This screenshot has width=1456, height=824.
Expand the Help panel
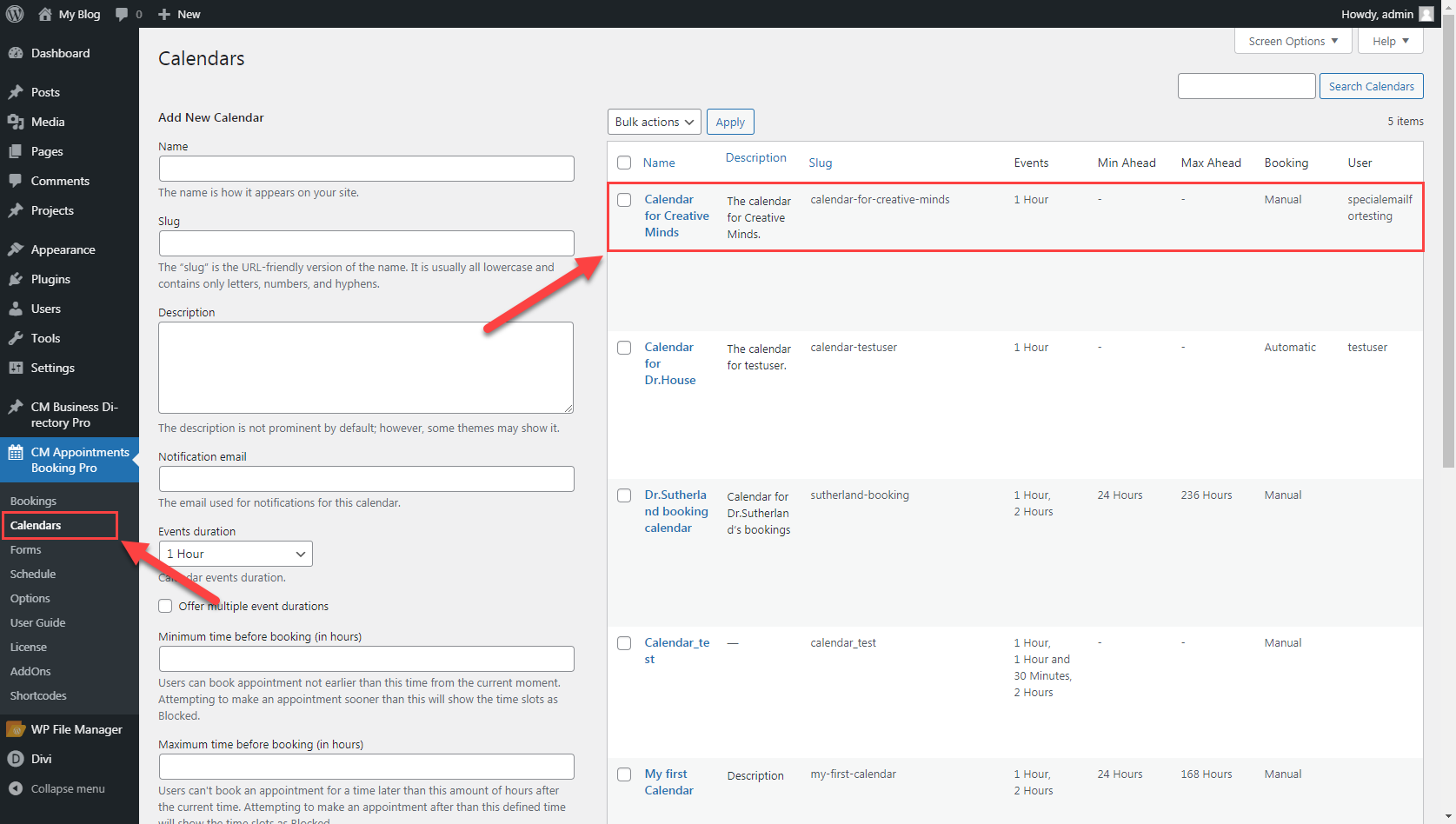click(x=1391, y=41)
